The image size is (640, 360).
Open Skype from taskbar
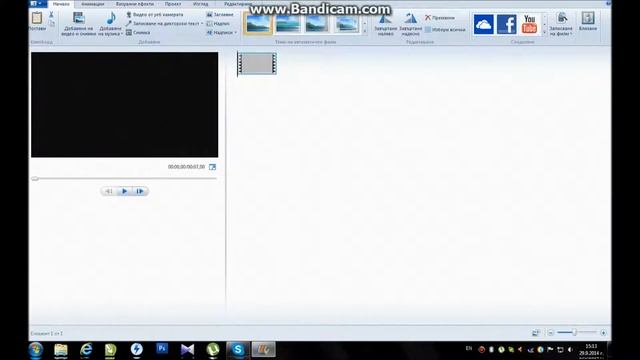[x=238, y=350]
